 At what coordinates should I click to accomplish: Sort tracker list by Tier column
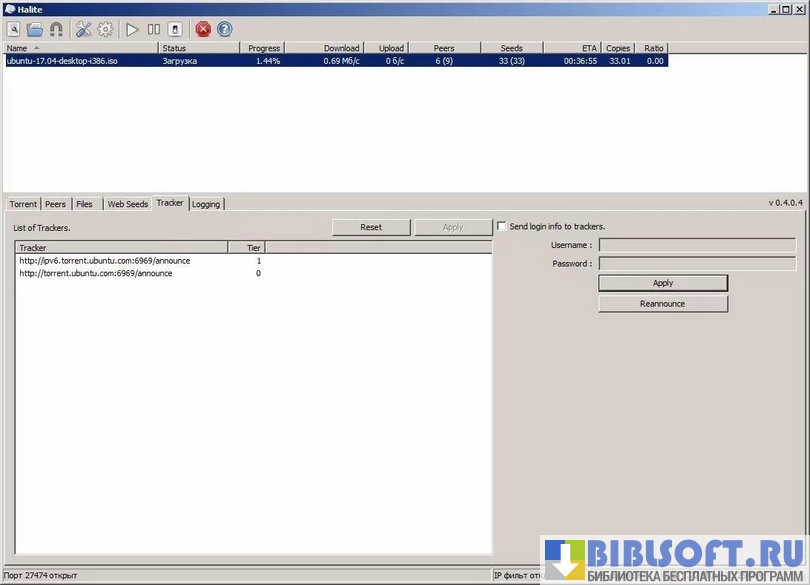coord(246,247)
